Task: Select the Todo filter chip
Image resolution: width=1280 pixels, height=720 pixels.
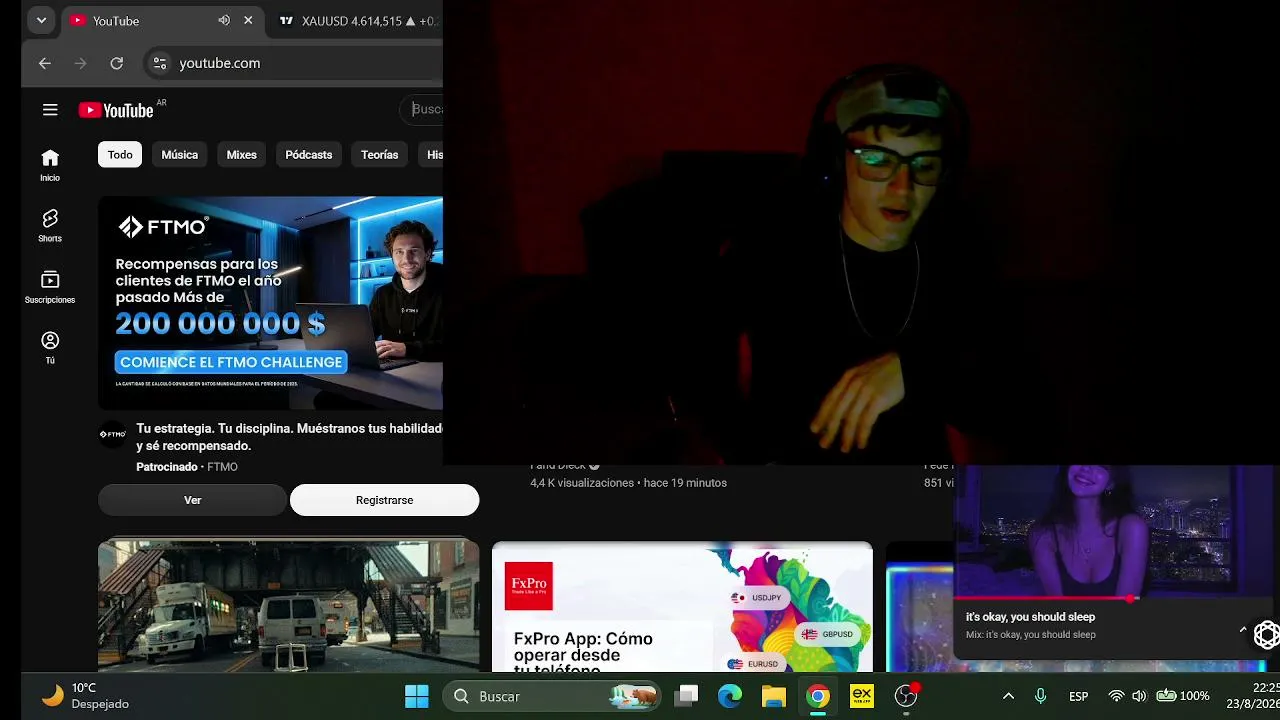Action: coord(120,155)
